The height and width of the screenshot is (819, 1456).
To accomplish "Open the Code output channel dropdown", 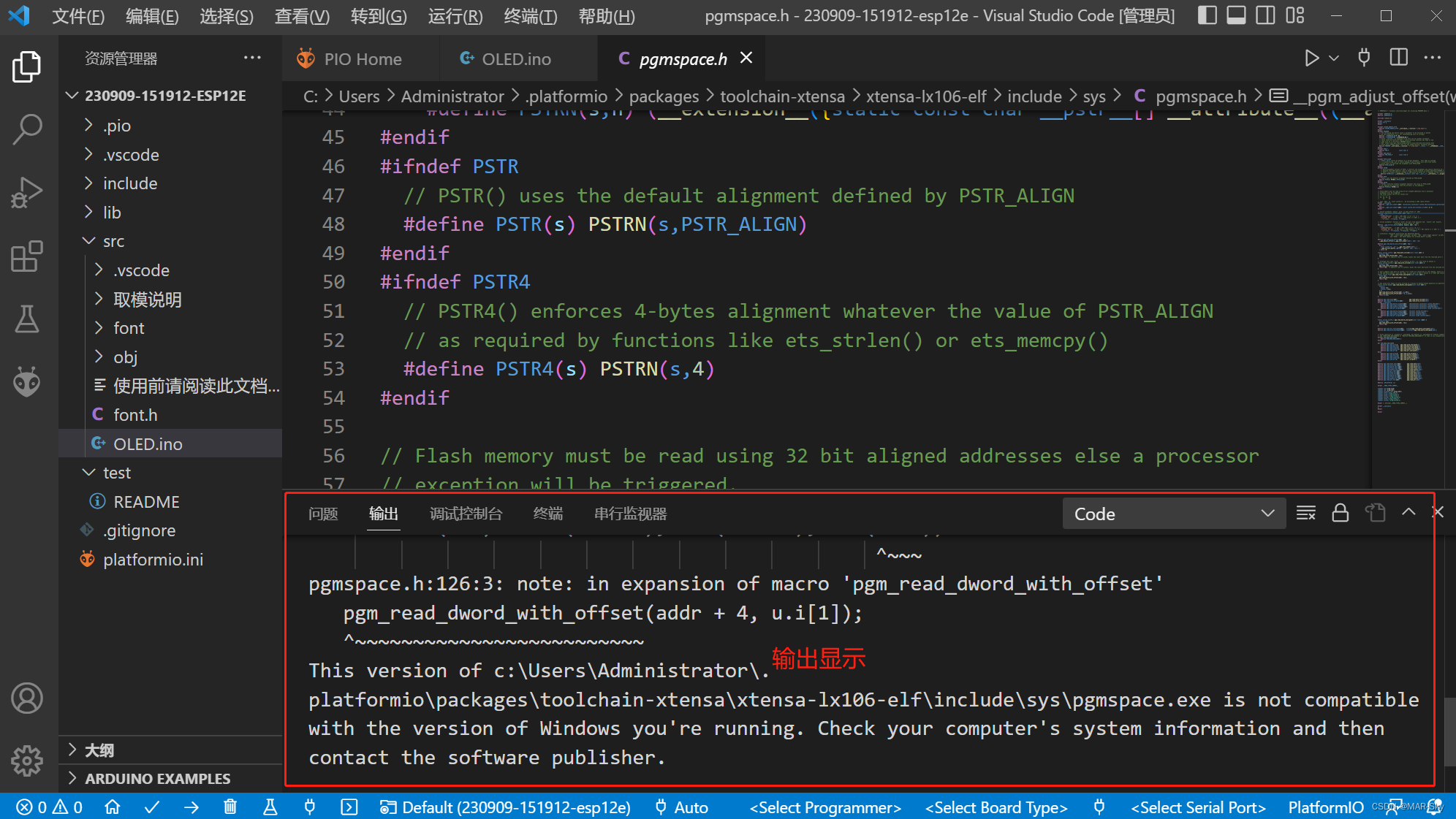I will (1173, 514).
